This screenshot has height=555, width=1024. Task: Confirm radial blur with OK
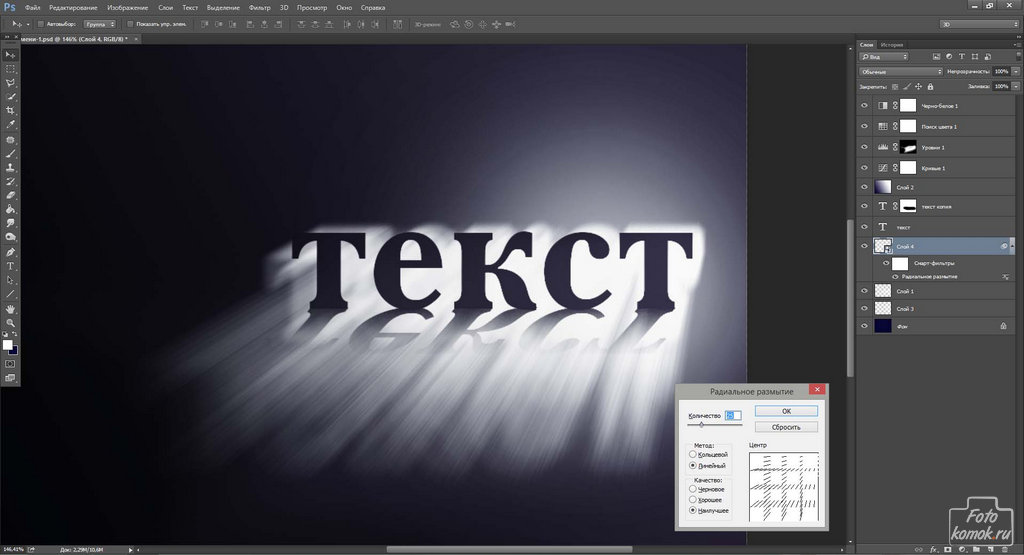786,411
